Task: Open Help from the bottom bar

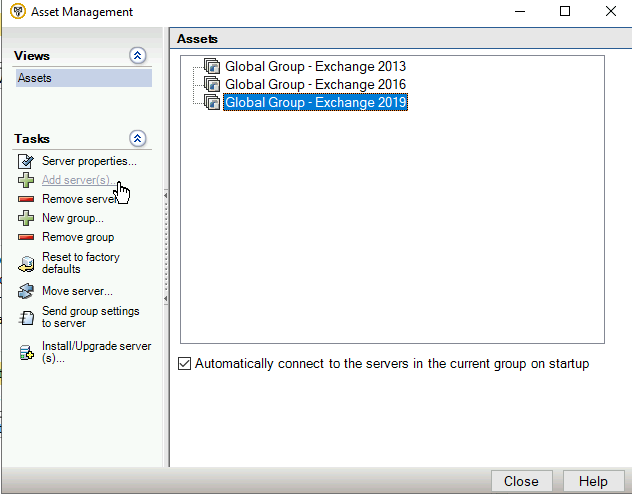Action: [593, 482]
